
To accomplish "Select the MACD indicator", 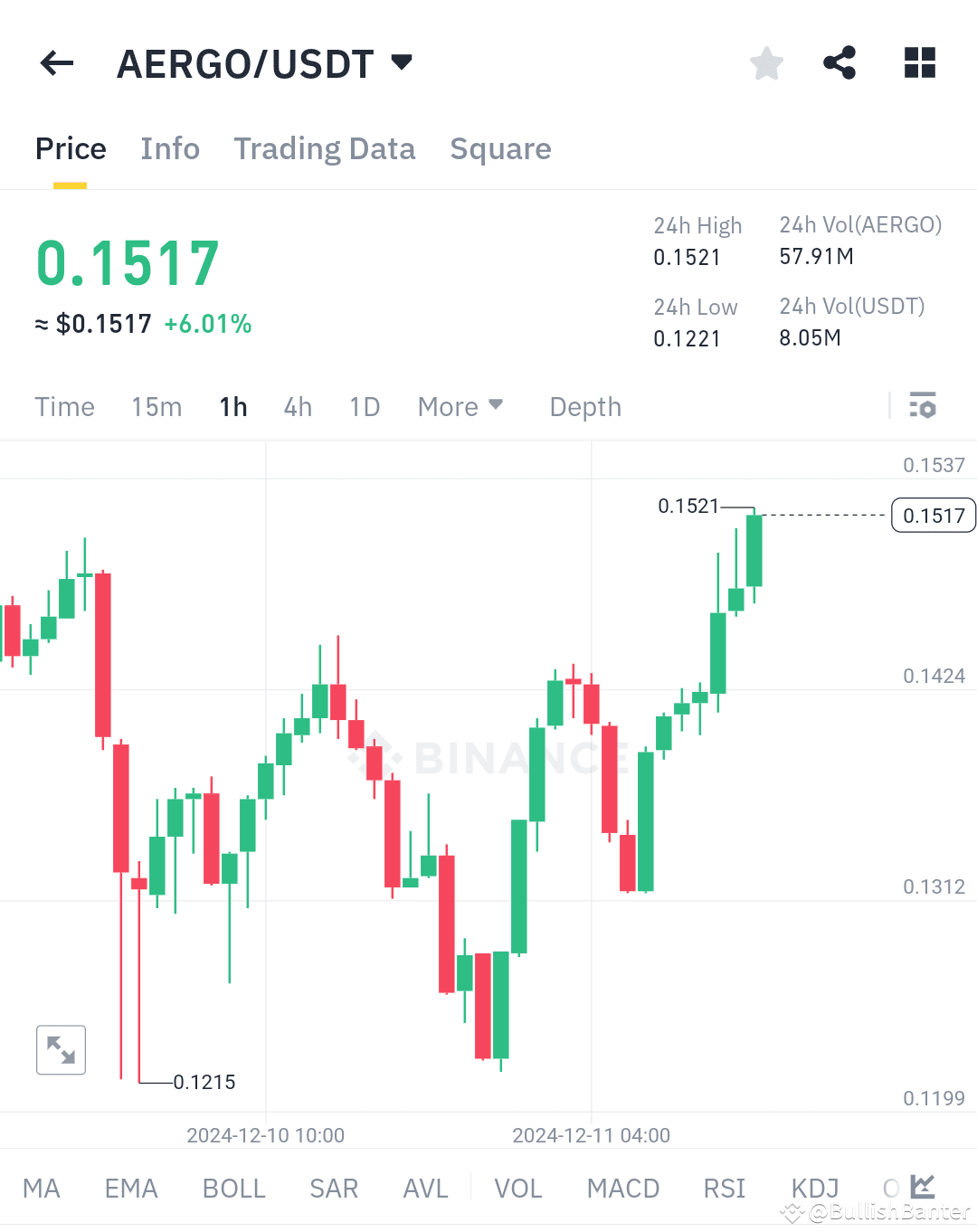I will click(622, 1188).
